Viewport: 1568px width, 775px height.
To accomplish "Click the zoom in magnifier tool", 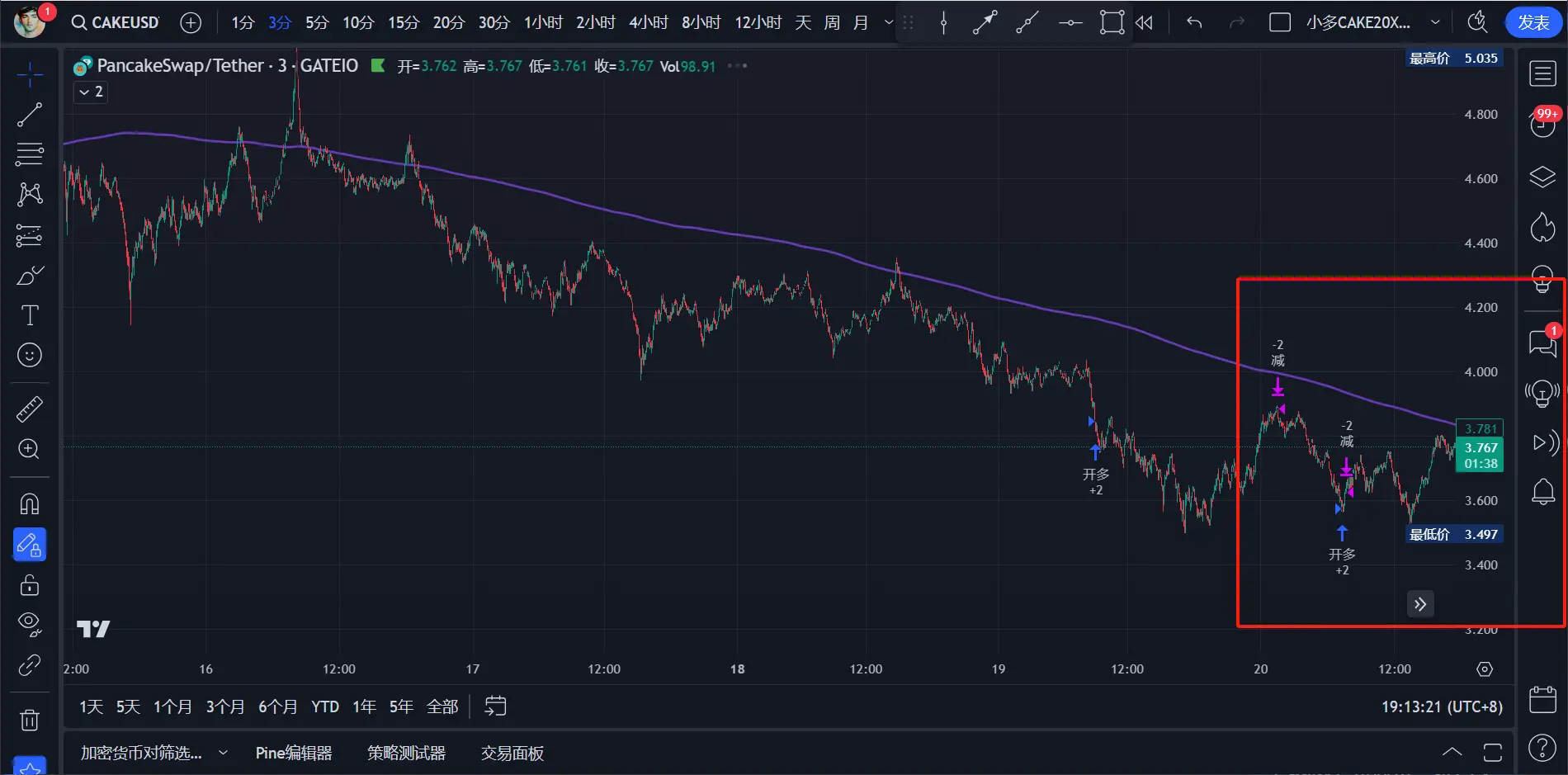I will 30,449.
